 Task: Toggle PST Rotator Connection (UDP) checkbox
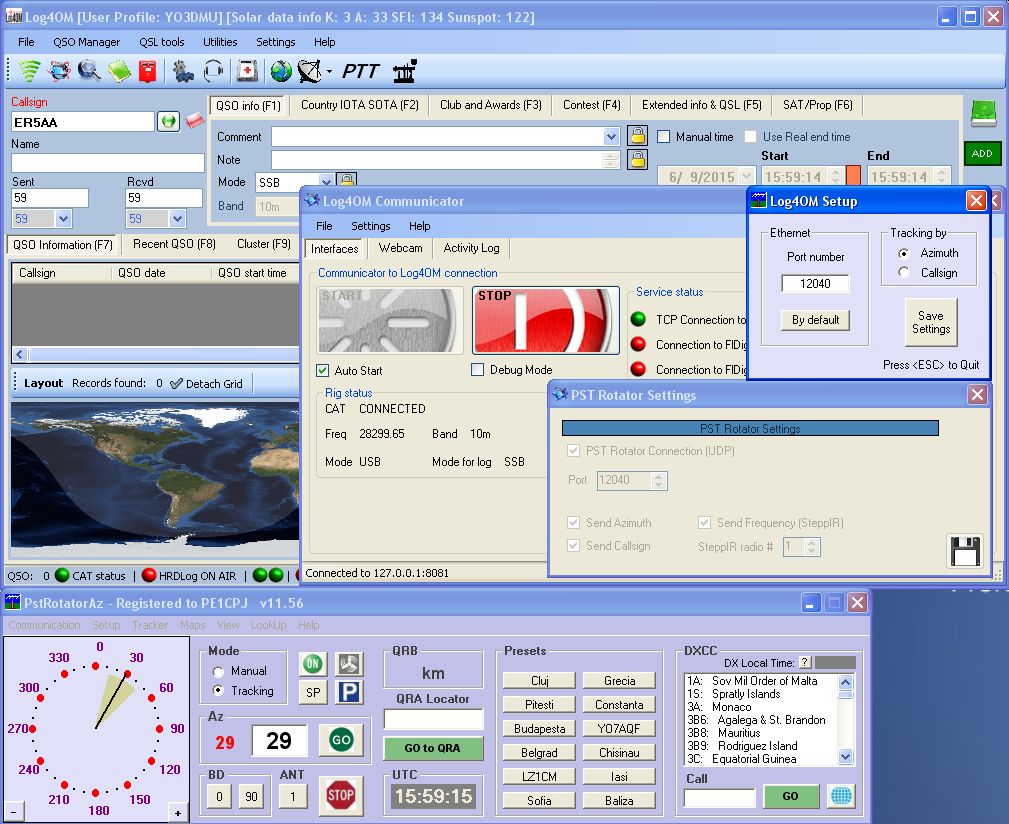(x=573, y=451)
